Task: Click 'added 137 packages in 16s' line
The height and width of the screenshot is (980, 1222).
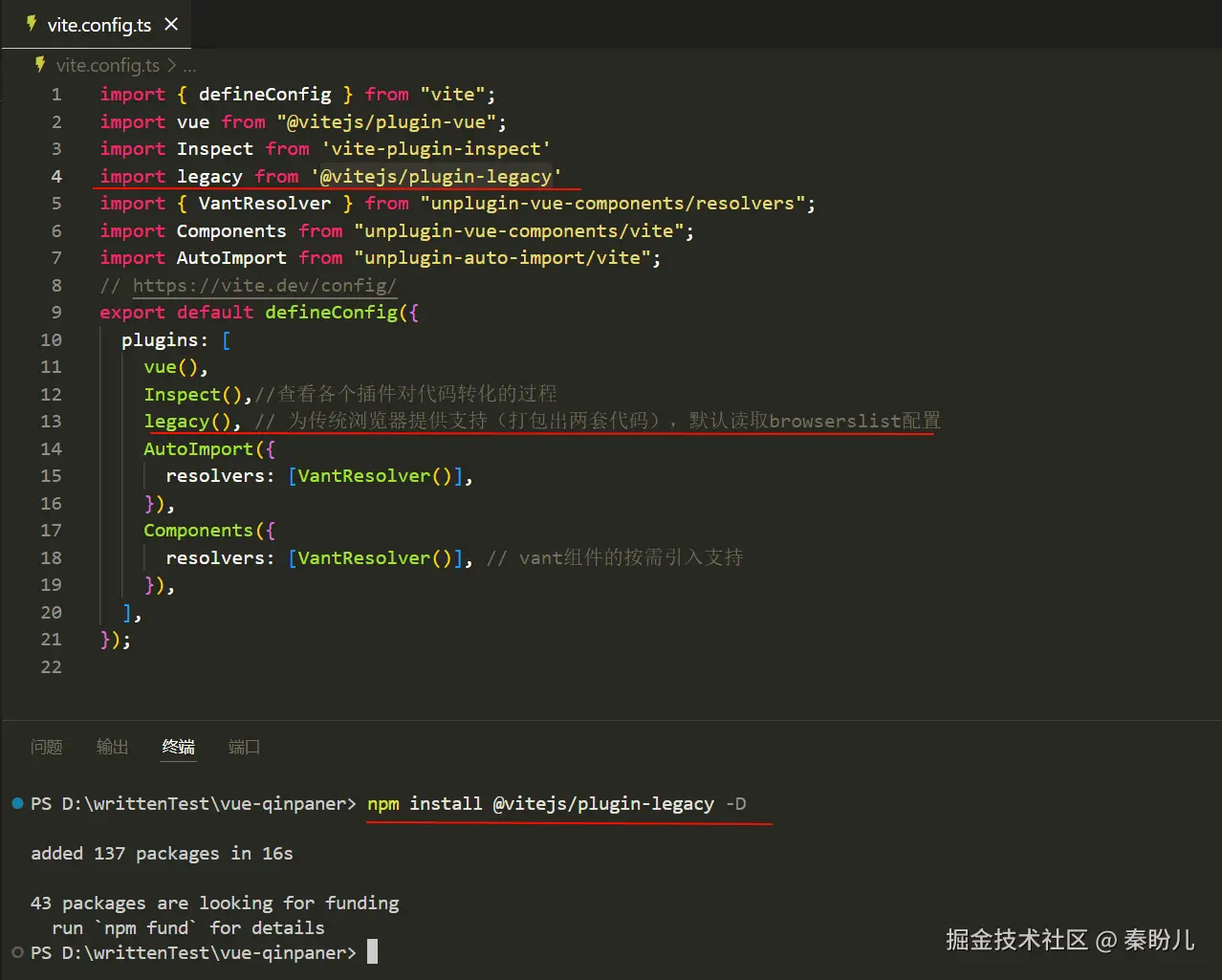Action: [162, 854]
